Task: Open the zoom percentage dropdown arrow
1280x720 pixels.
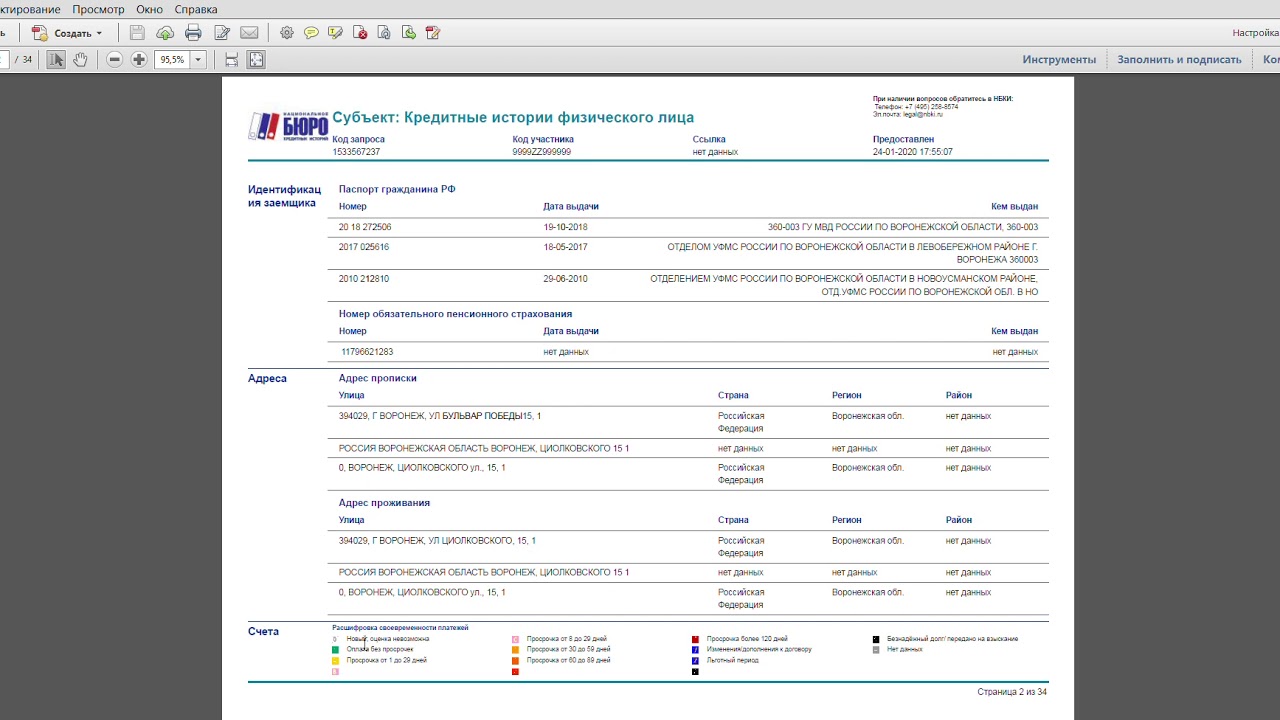Action: click(x=198, y=60)
